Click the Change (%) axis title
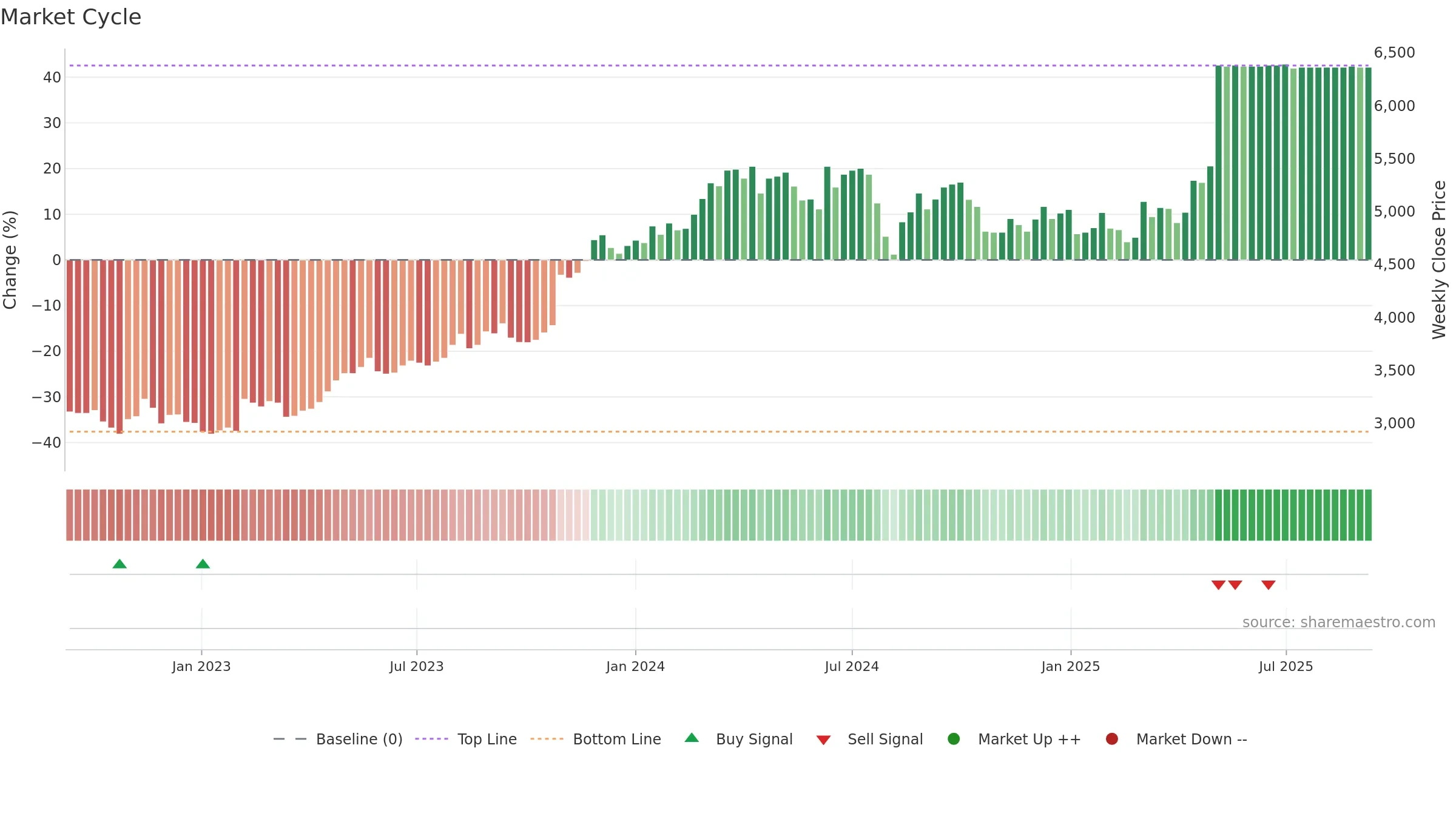 (10, 260)
